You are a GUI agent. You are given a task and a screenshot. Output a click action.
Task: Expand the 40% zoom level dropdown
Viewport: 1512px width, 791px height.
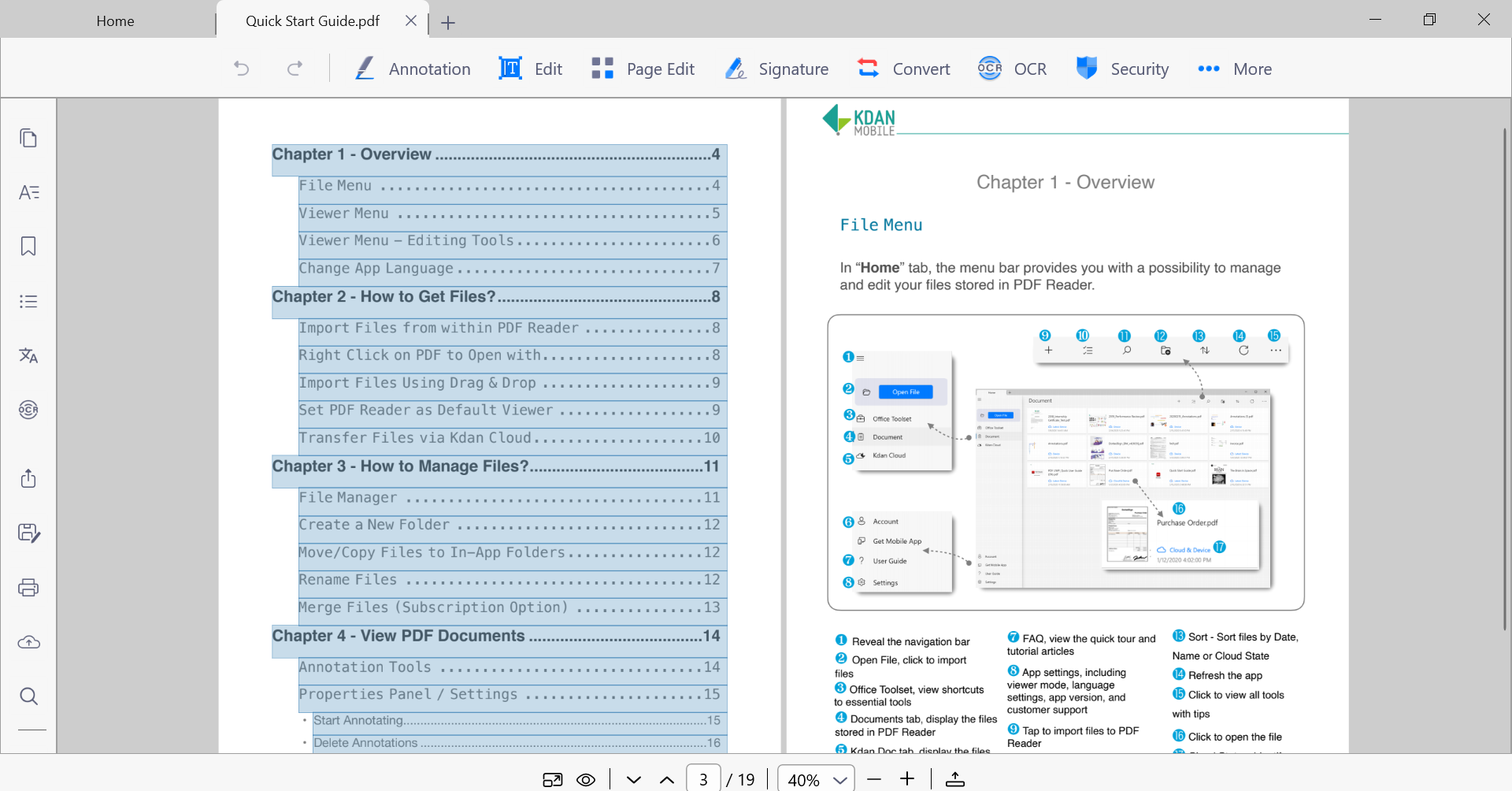pos(840,780)
